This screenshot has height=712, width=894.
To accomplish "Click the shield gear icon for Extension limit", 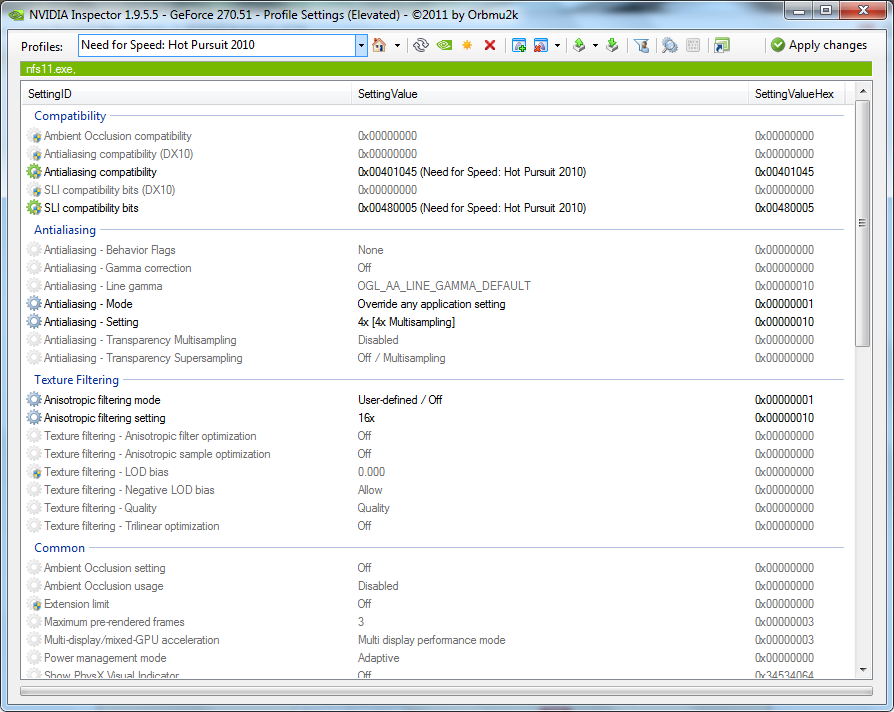I will pos(34,604).
